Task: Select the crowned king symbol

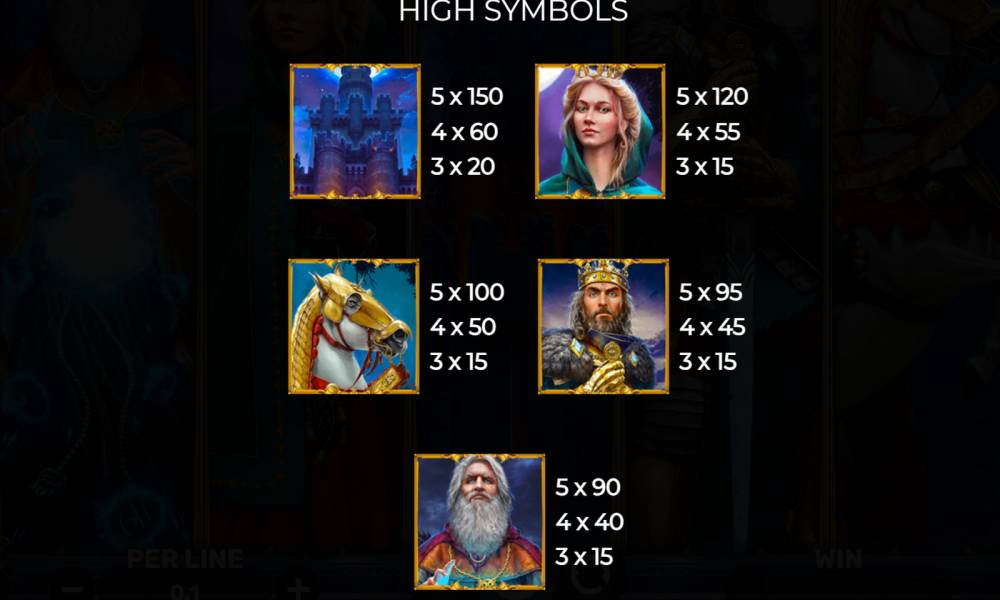Action: (603, 326)
